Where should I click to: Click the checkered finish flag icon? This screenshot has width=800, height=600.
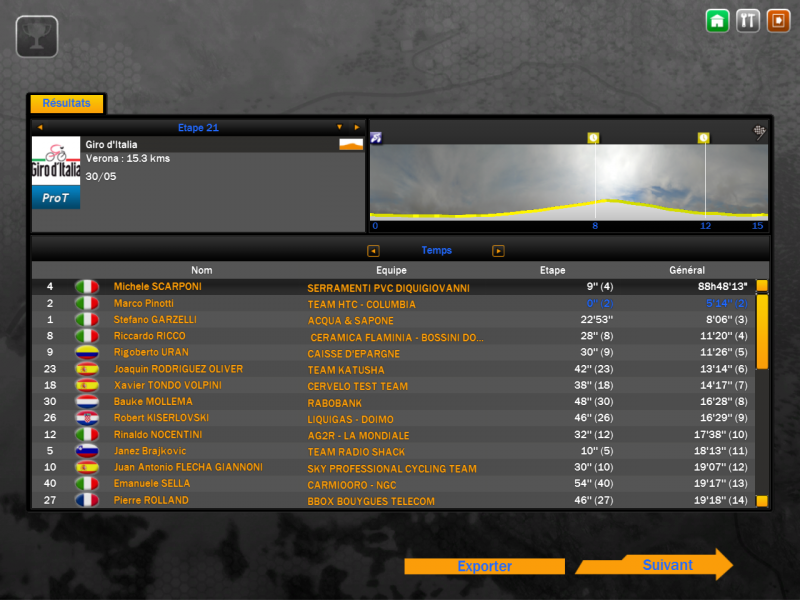pyautogui.click(x=760, y=132)
